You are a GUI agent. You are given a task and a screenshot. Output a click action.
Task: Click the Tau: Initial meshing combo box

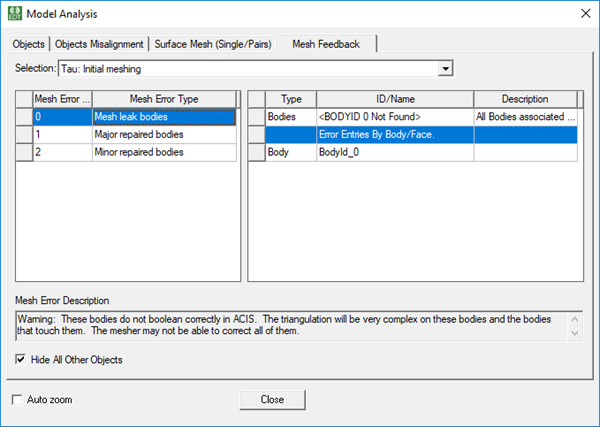coord(256,69)
